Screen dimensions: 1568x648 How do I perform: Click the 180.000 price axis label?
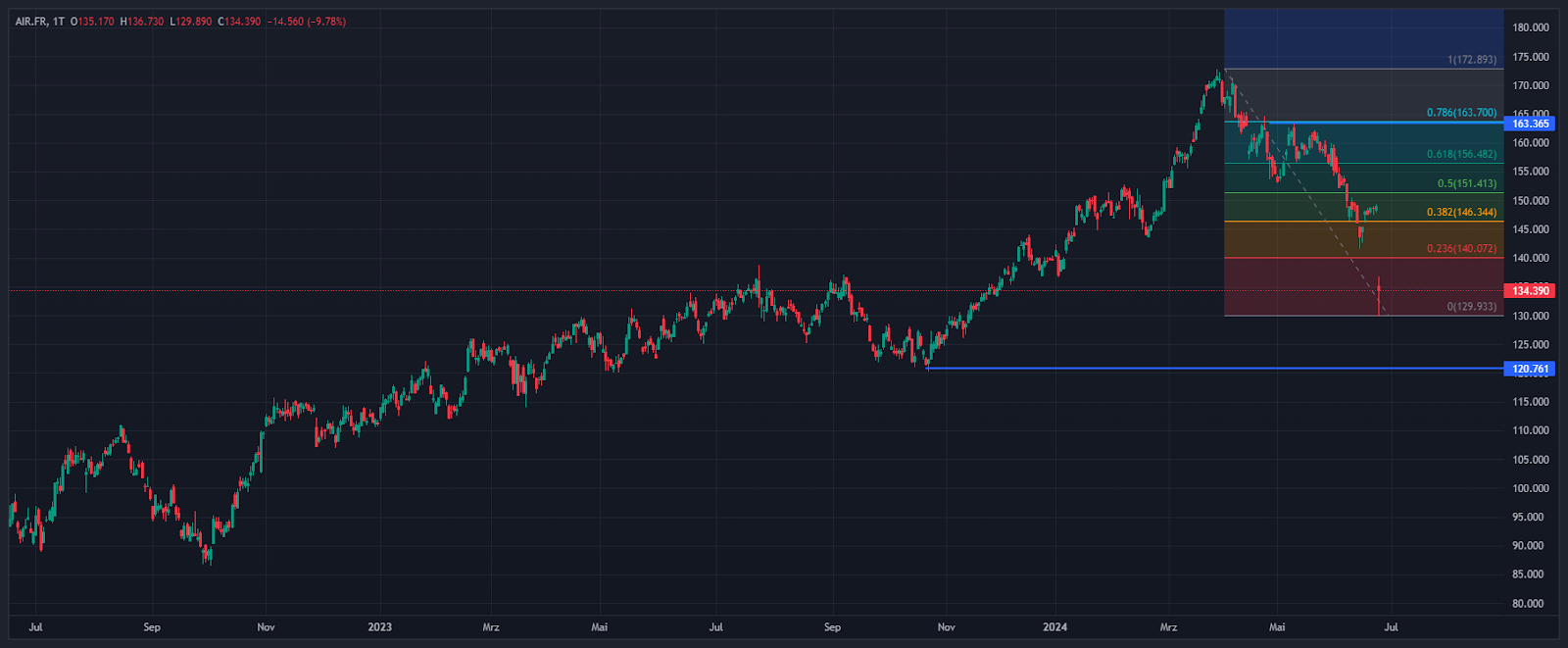(1530, 27)
